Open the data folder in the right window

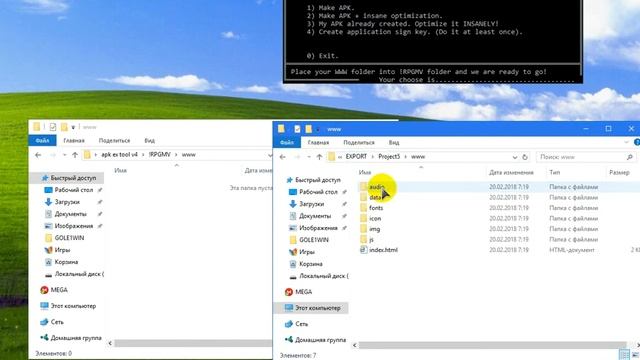tap(375, 198)
